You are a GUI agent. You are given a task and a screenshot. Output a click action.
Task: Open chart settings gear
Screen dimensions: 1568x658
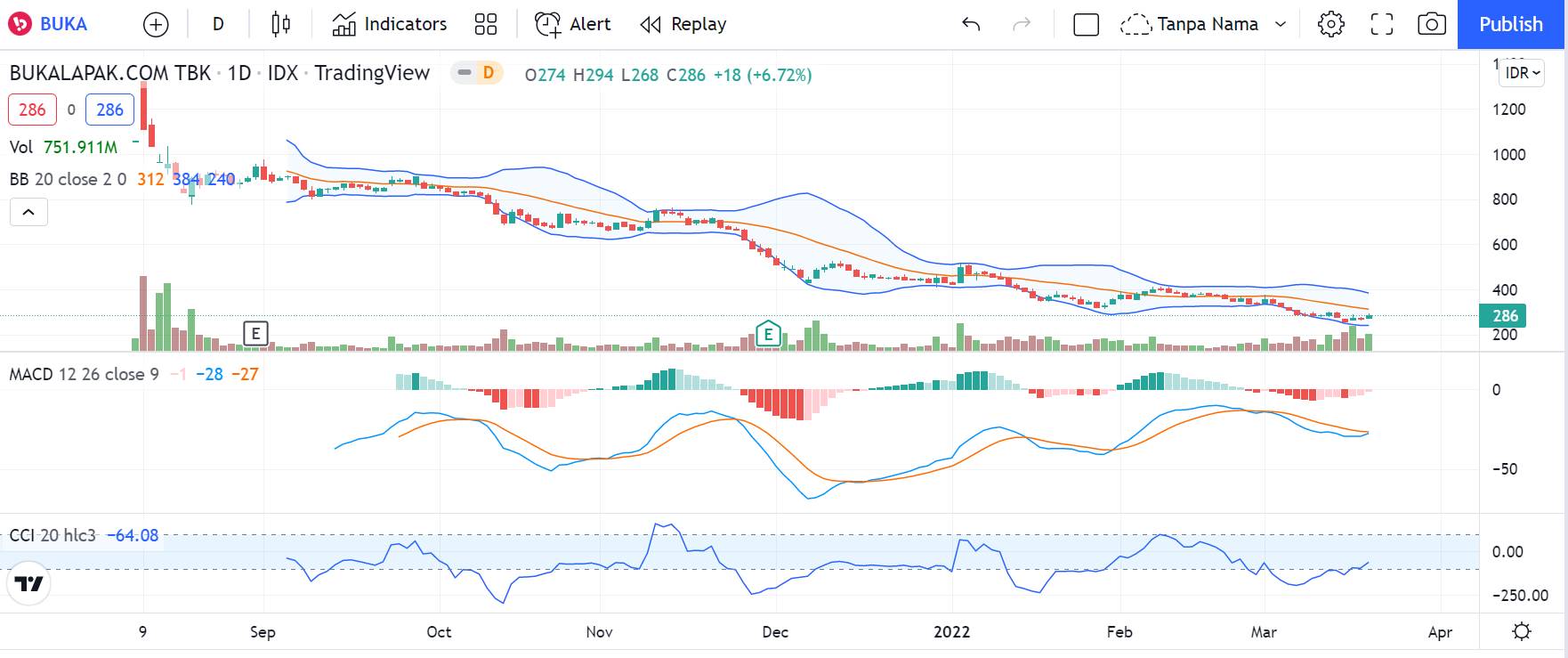point(1330,24)
